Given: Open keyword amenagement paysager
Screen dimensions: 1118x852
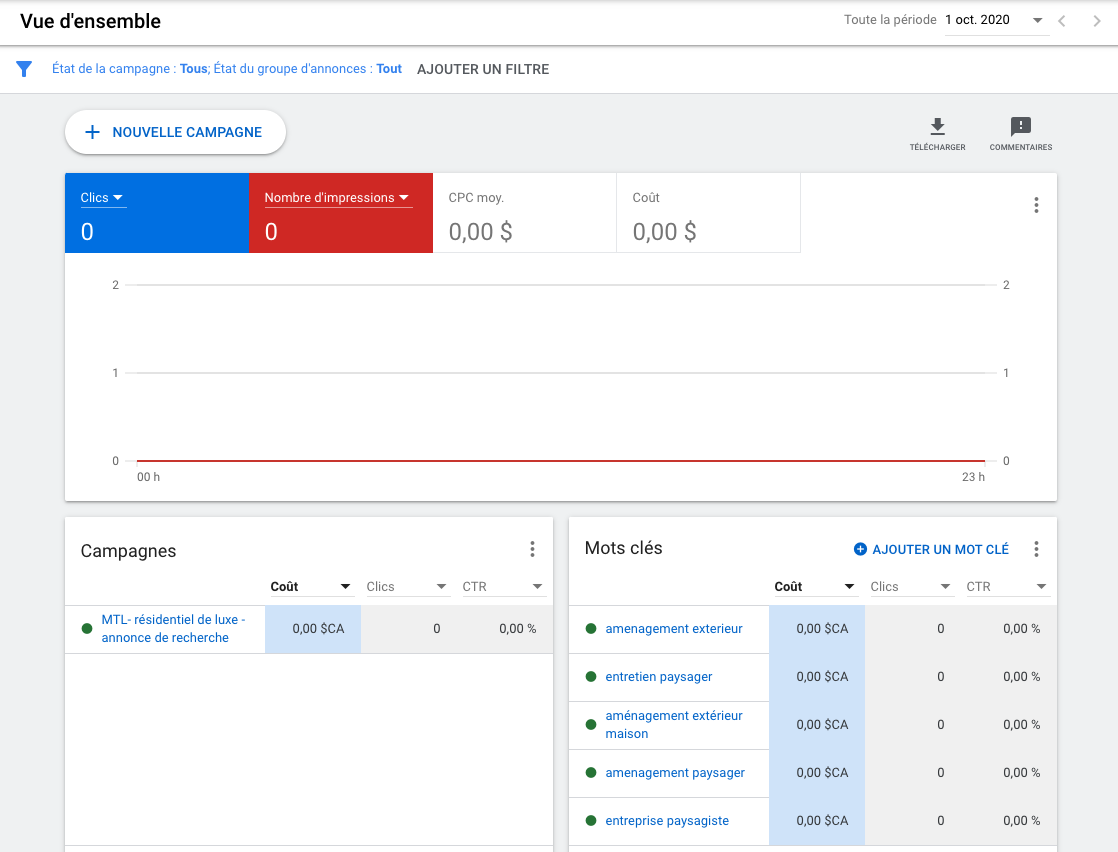Looking at the screenshot, I should coord(675,773).
